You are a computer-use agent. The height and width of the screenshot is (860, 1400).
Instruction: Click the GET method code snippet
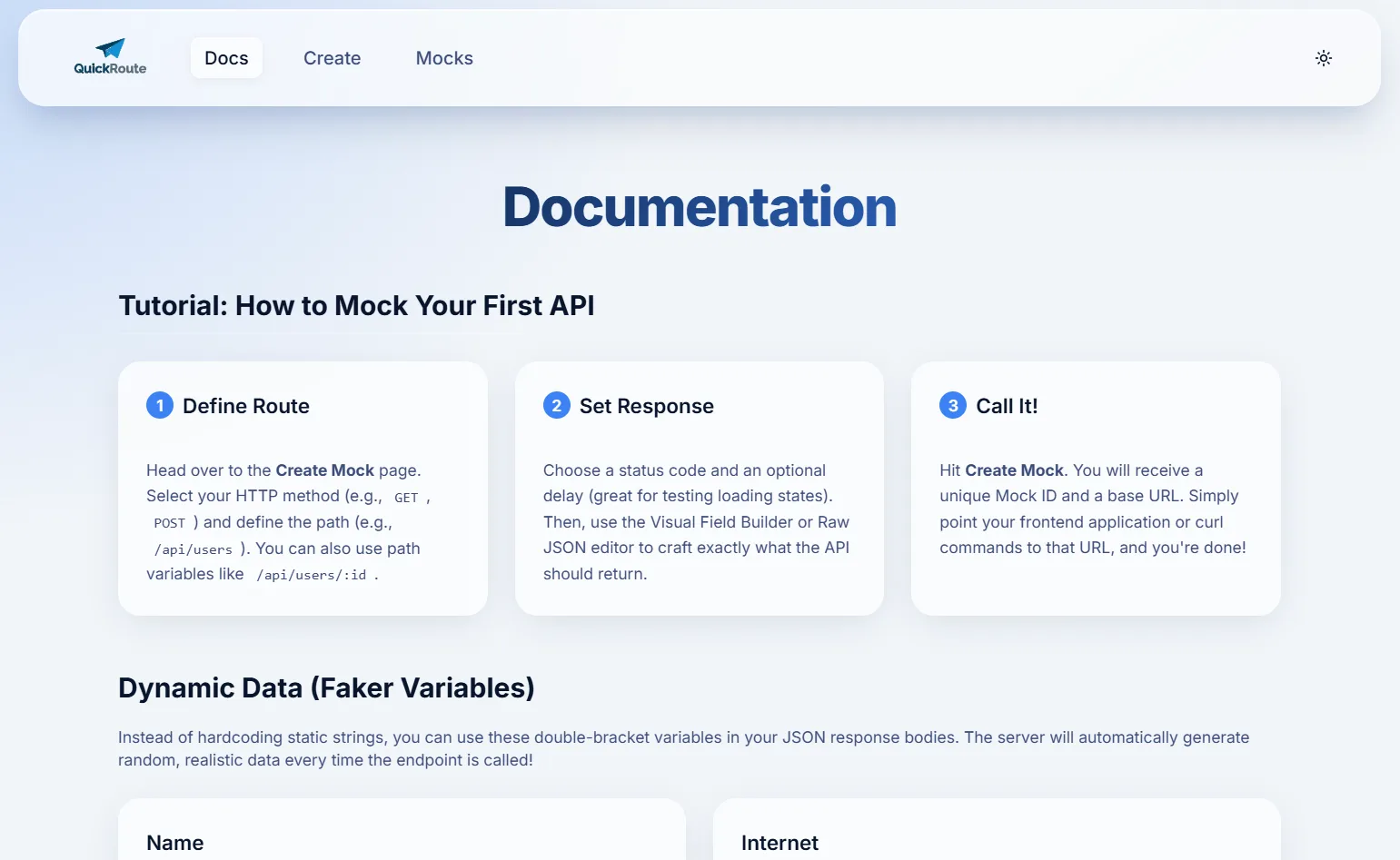pyautogui.click(x=406, y=497)
